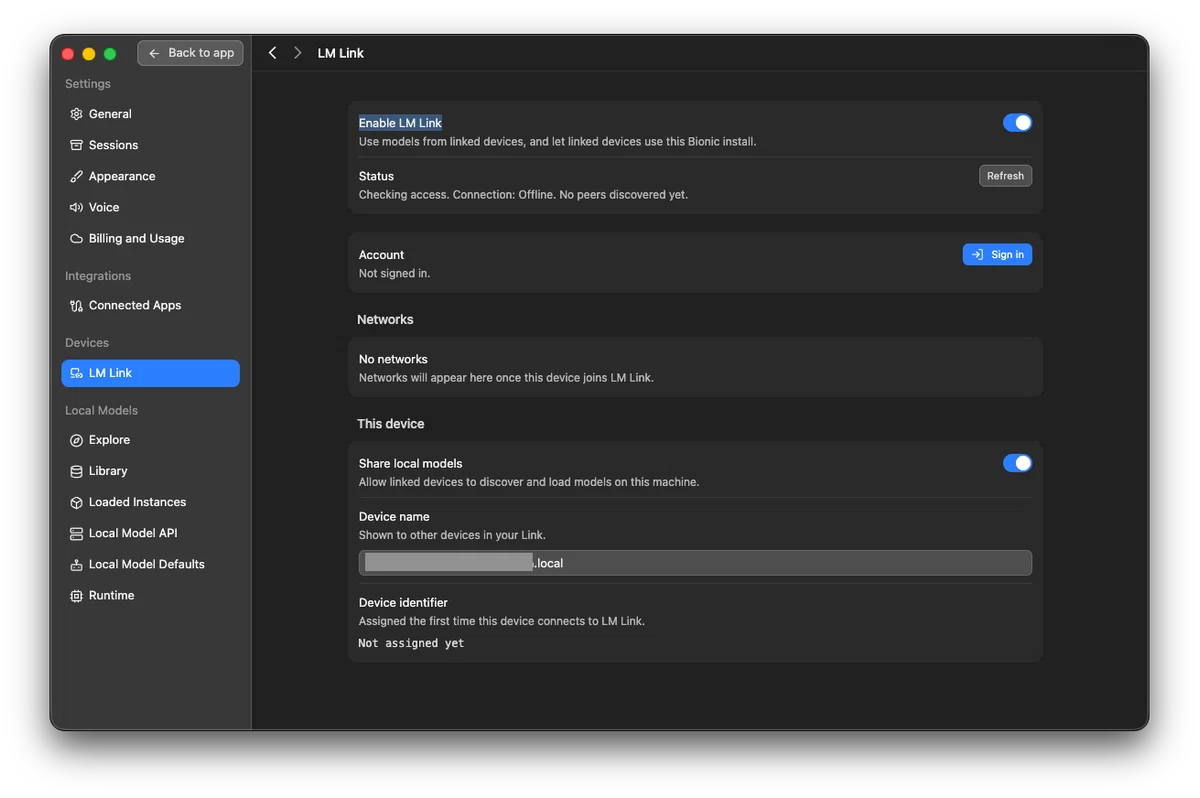This screenshot has width=1200, height=798.
Task: Open the Library label in sidebar
Action: pyautogui.click(x=108, y=471)
